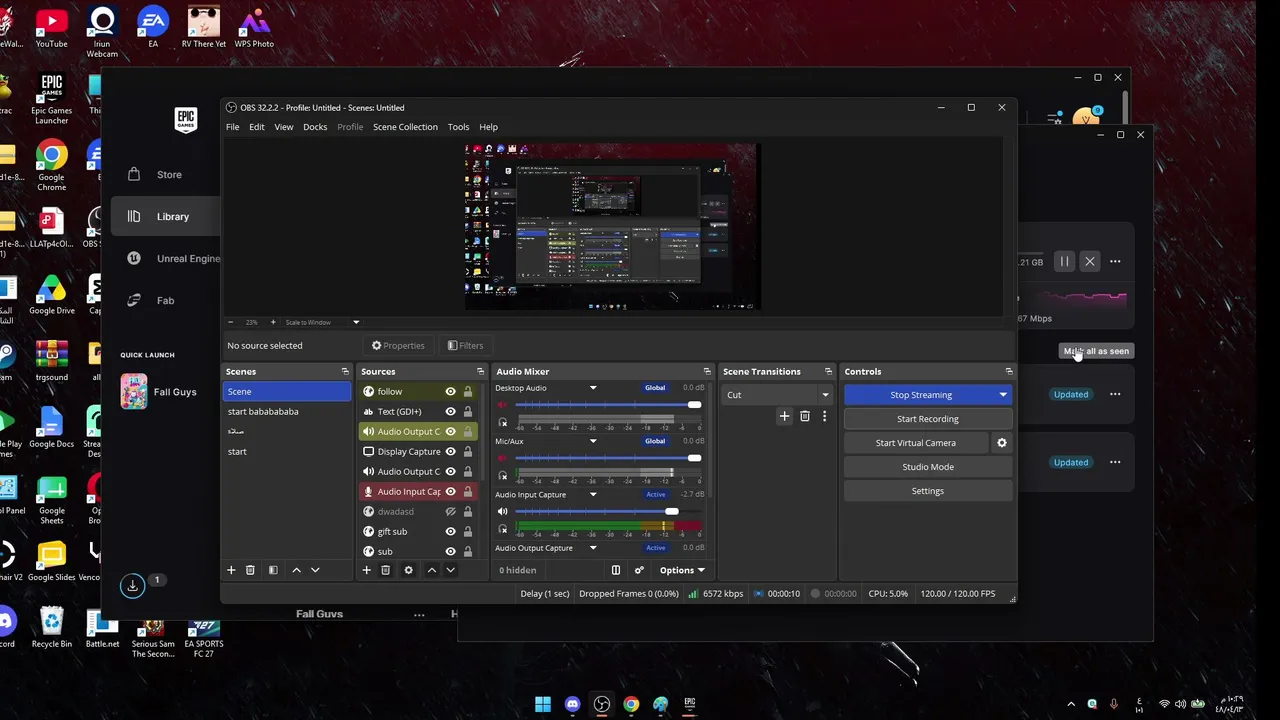Open source properties gear in Sources toolbar
The height and width of the screenshot is (720, 1280).
(x=408, y=570)
